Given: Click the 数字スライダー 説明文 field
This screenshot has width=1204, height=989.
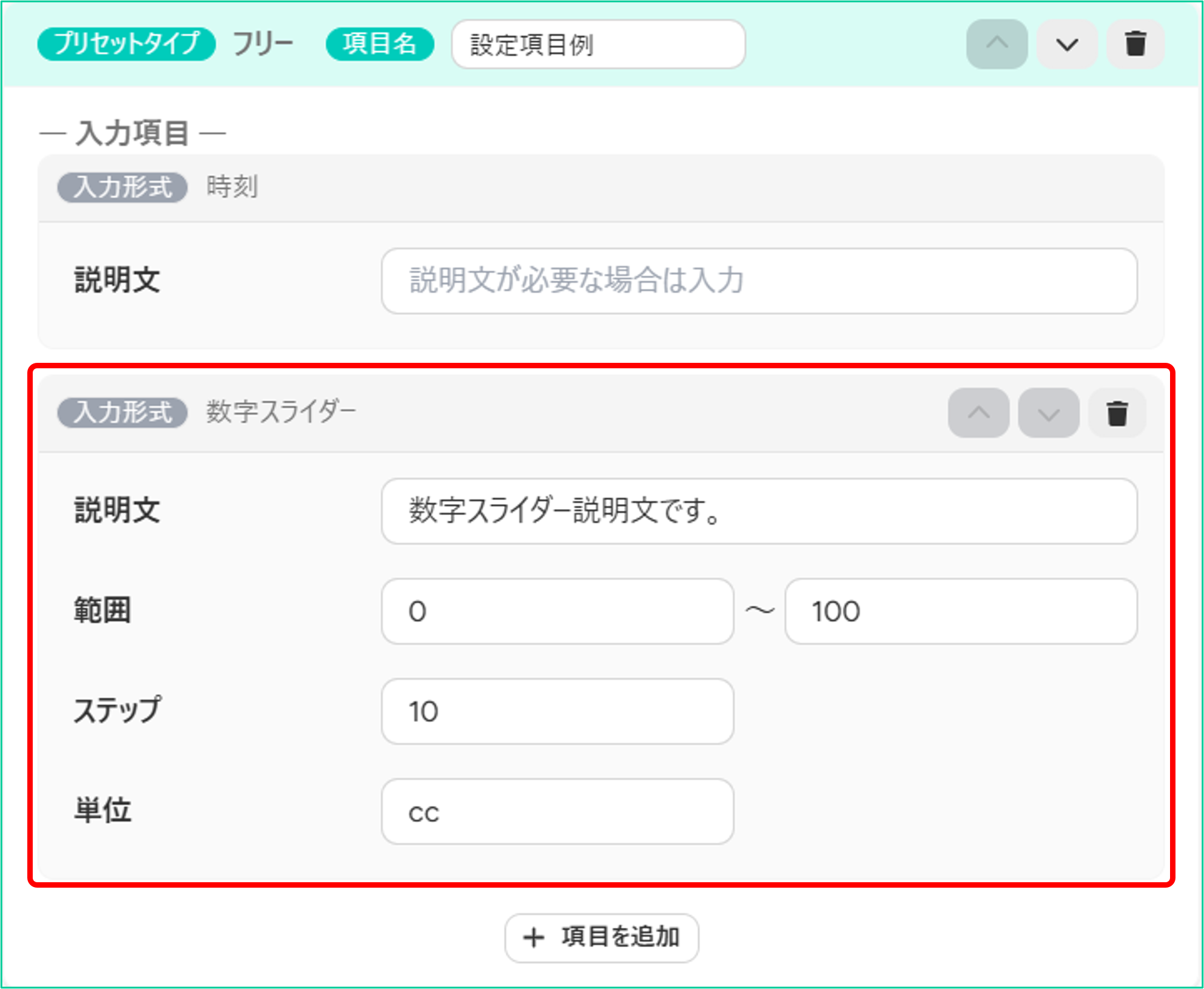Looking at the screenshot, I should [x=759, y=511].
